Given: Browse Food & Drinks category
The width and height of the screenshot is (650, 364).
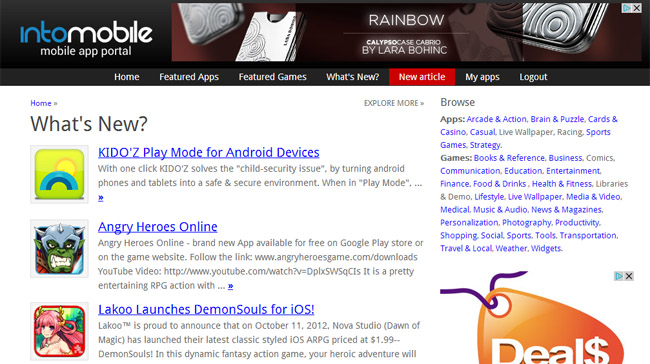Looking at the screenshot, I should coord(500,183).
